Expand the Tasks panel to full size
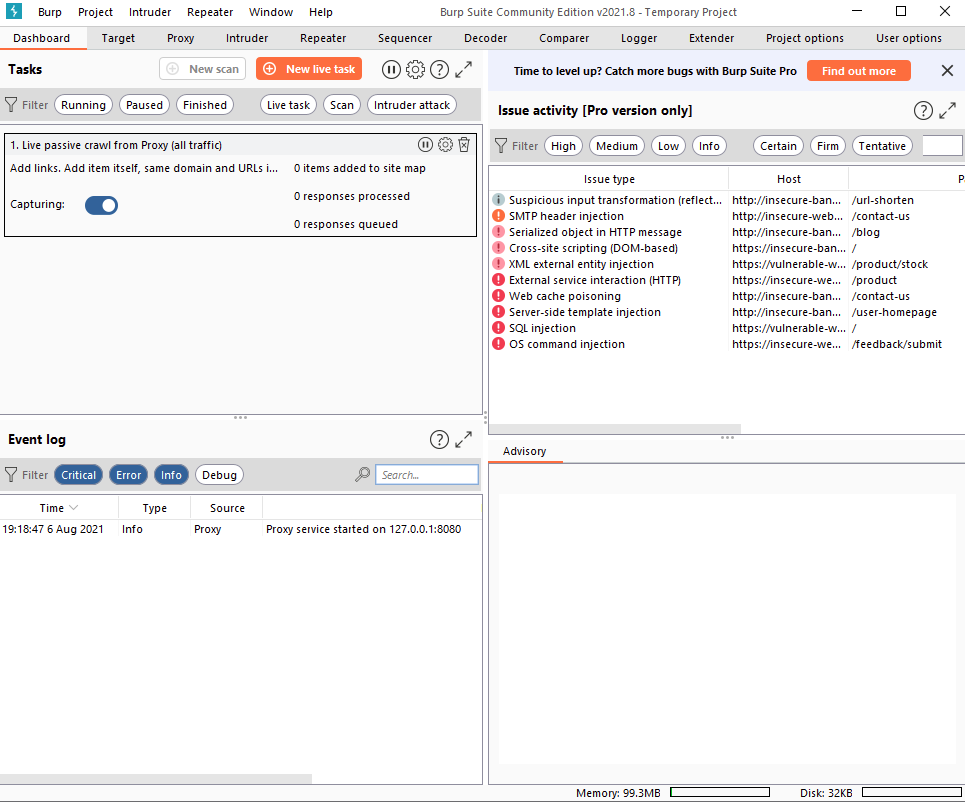 (x=464, y=69)
